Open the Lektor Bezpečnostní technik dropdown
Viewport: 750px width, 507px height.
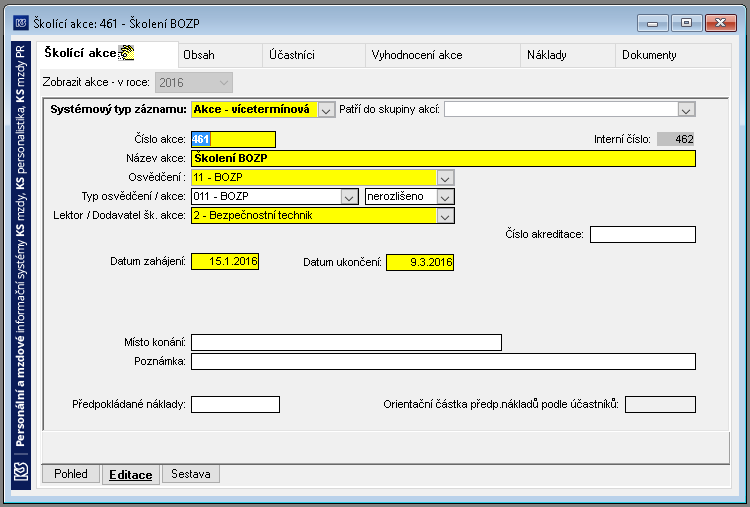[445, 216]
